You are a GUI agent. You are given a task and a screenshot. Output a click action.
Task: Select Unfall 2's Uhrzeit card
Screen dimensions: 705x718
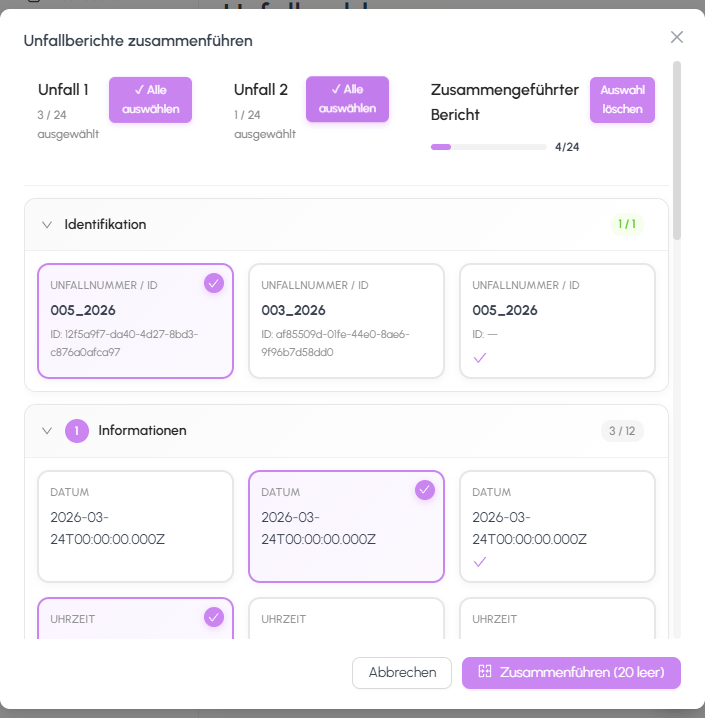(x=346, y=620)
